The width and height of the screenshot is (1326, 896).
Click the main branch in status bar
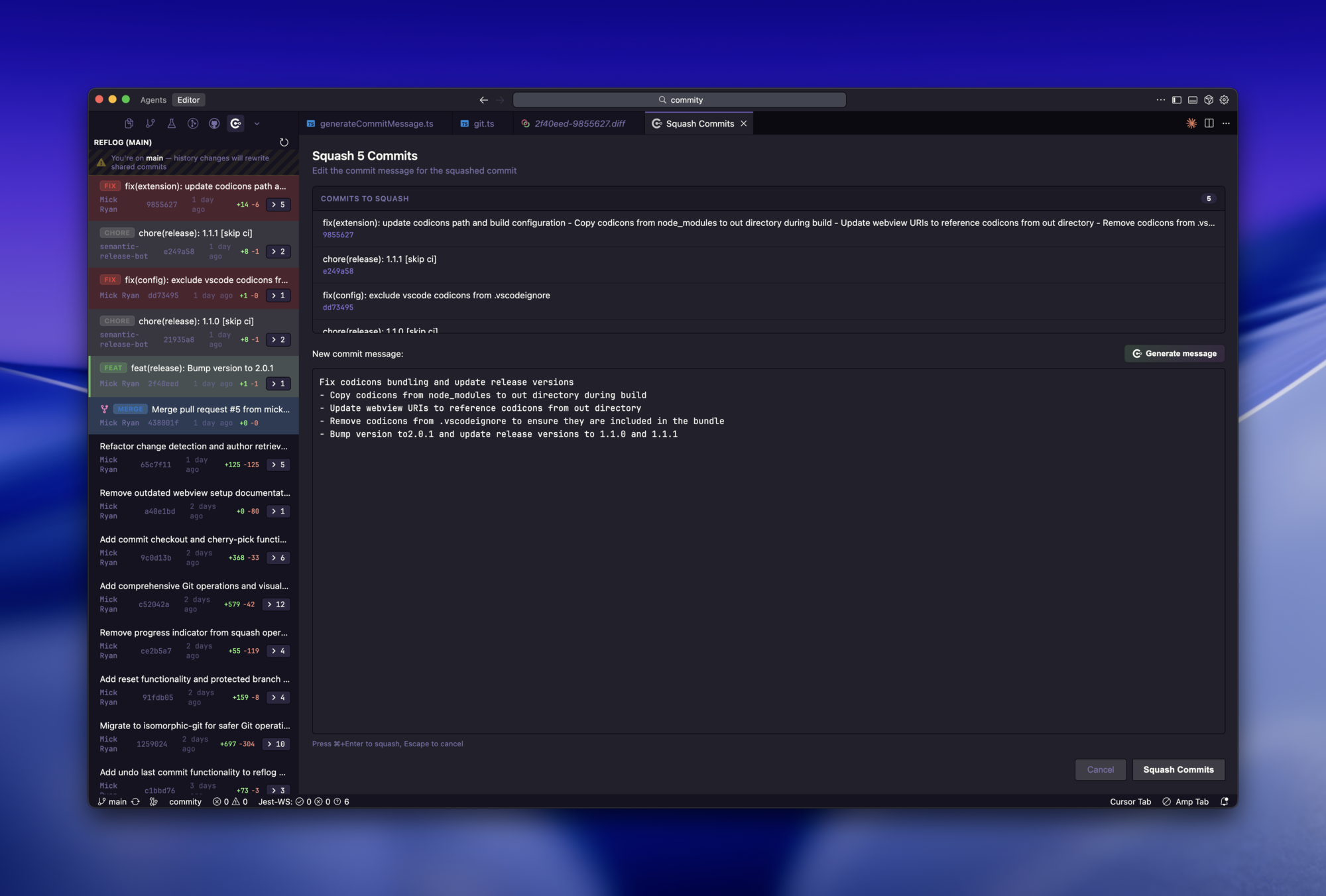pyautogui.click(x=112, y=802)
